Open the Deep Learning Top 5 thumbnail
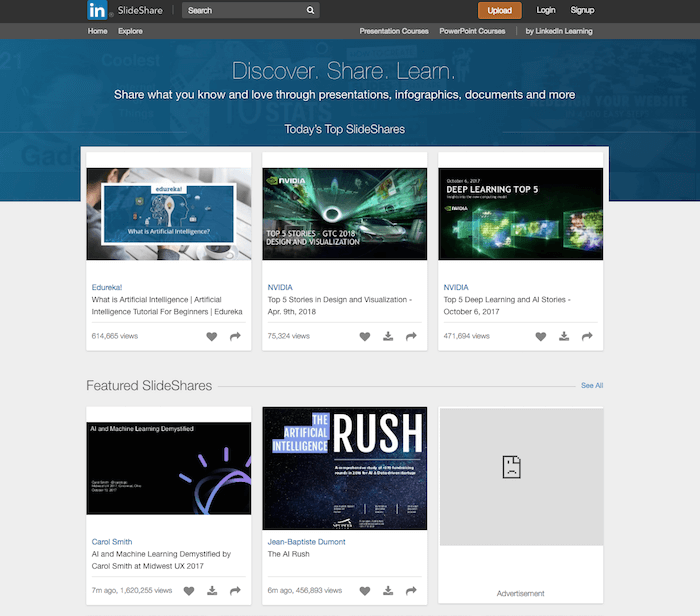The image size is (700, 616). pyautogui.click(x=521, y=214)
